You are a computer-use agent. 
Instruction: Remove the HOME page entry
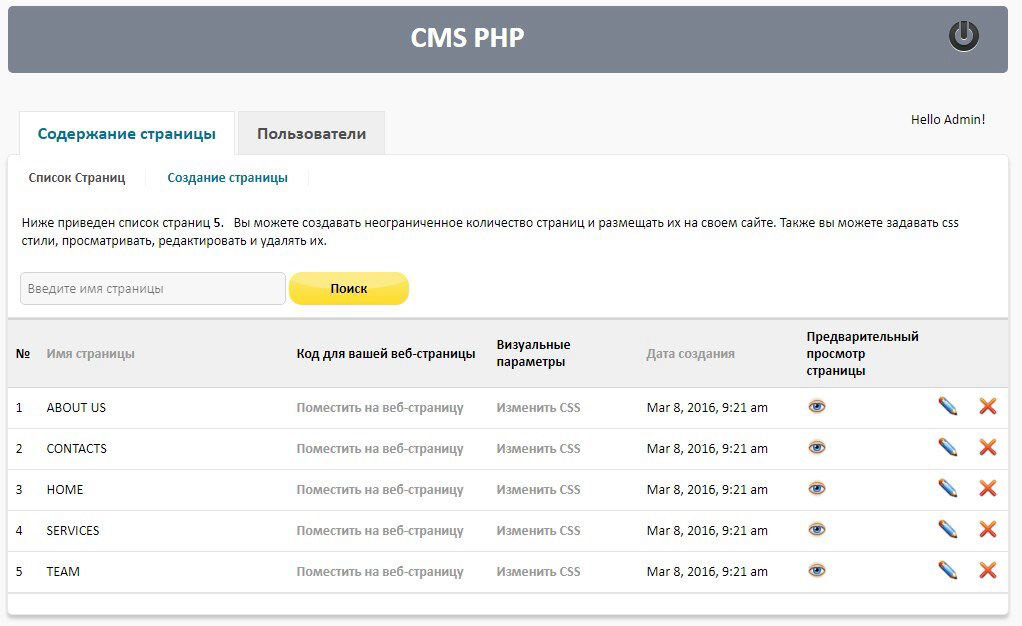pyautogui.click(x=988, y=488)
